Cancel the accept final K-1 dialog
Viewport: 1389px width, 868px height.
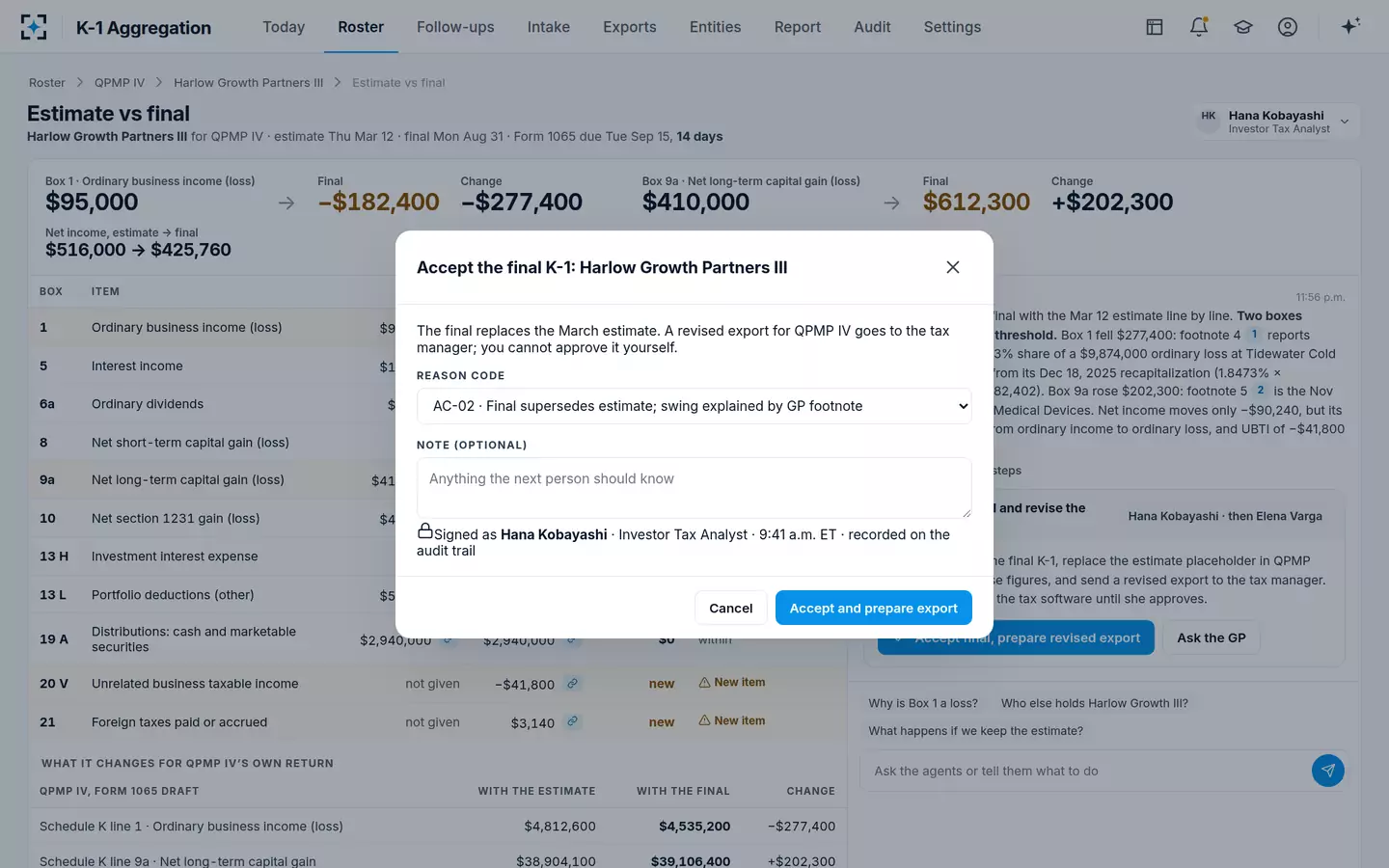click(x=731, y=608)
